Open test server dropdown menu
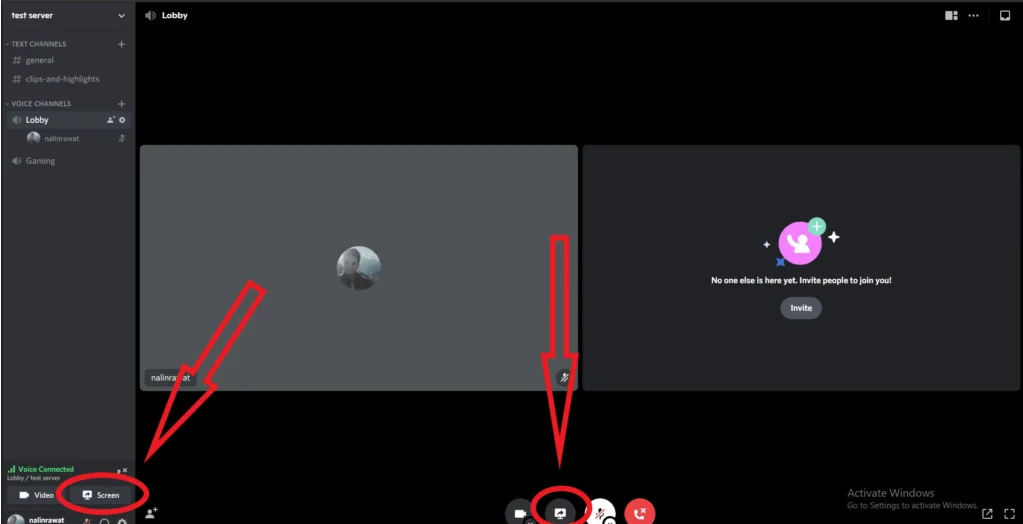 coord(67,15)
